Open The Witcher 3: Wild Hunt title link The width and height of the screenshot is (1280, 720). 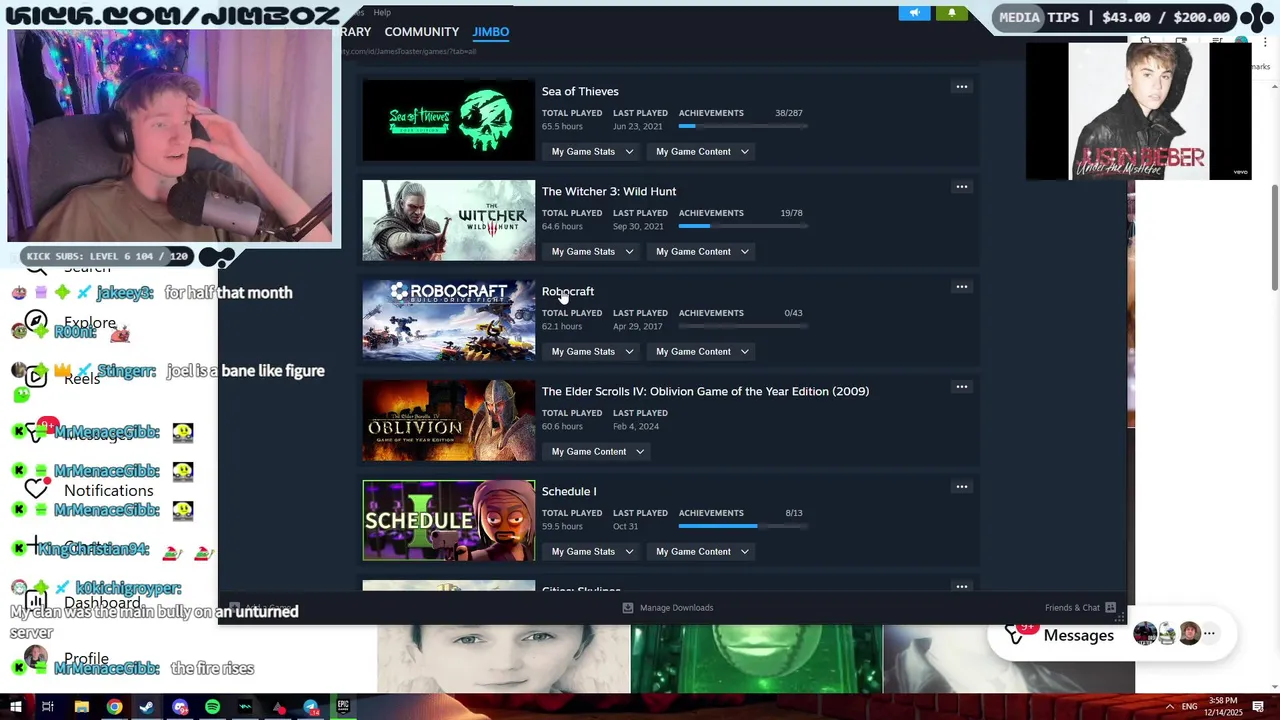pyautogui.click(x=609, y=191)
